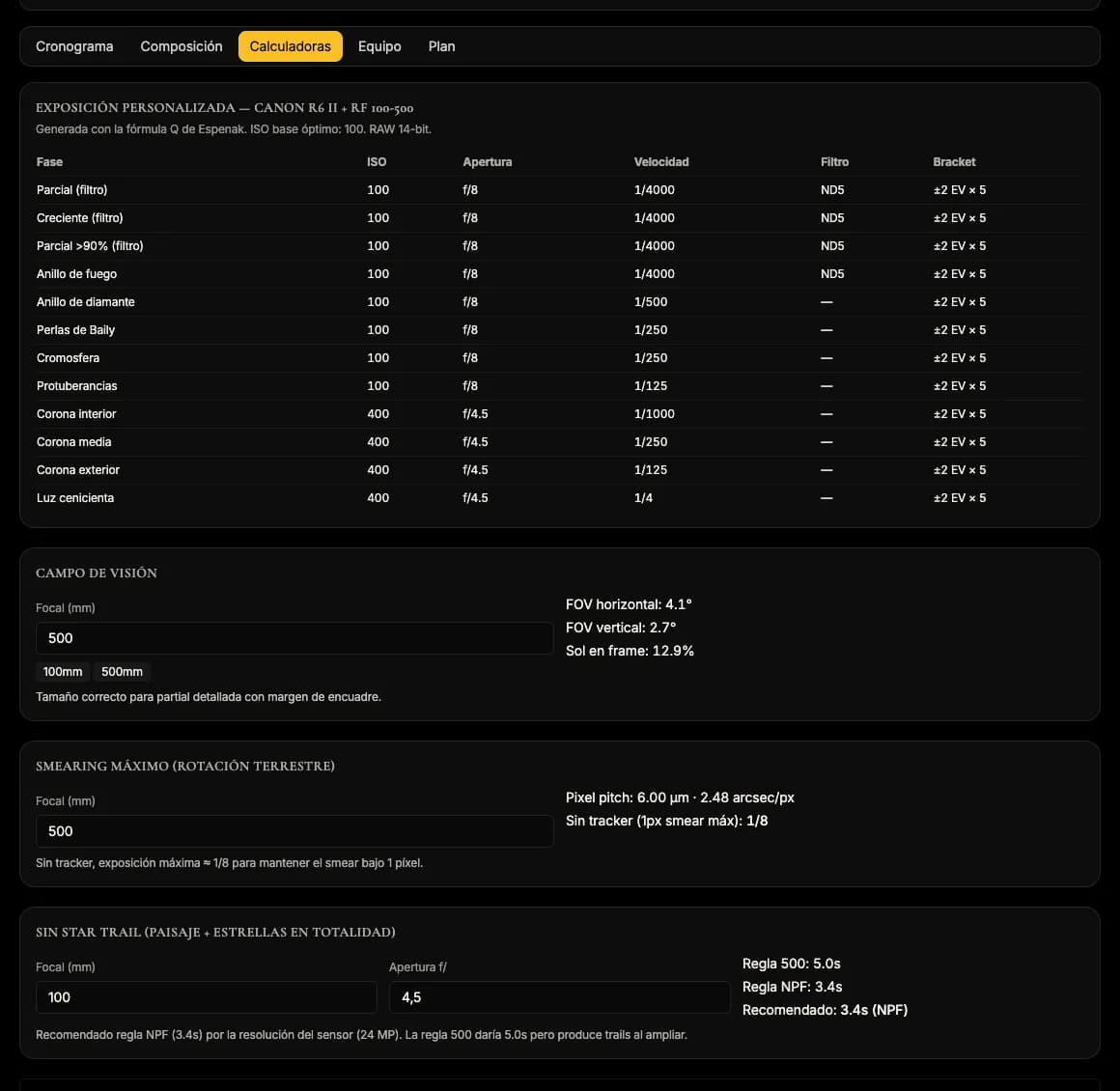Click the Apertura f/ input field
The height and width of the screenshot is (1091, 1120).
559,996
